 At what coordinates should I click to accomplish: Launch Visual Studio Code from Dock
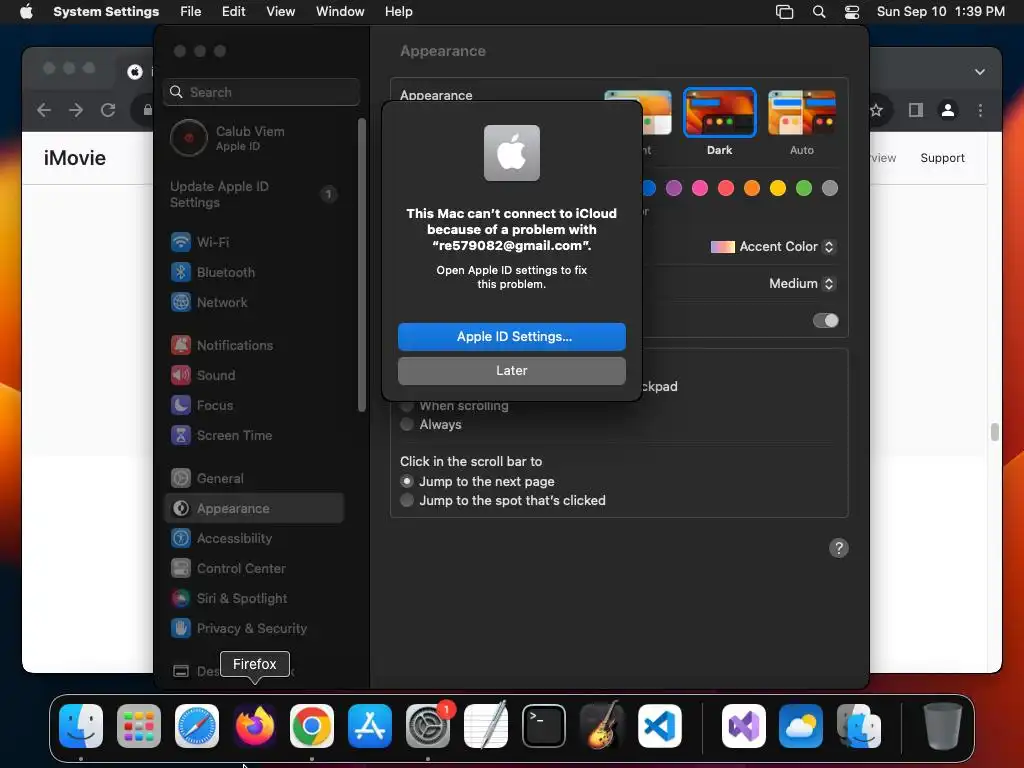click(660, 726)
